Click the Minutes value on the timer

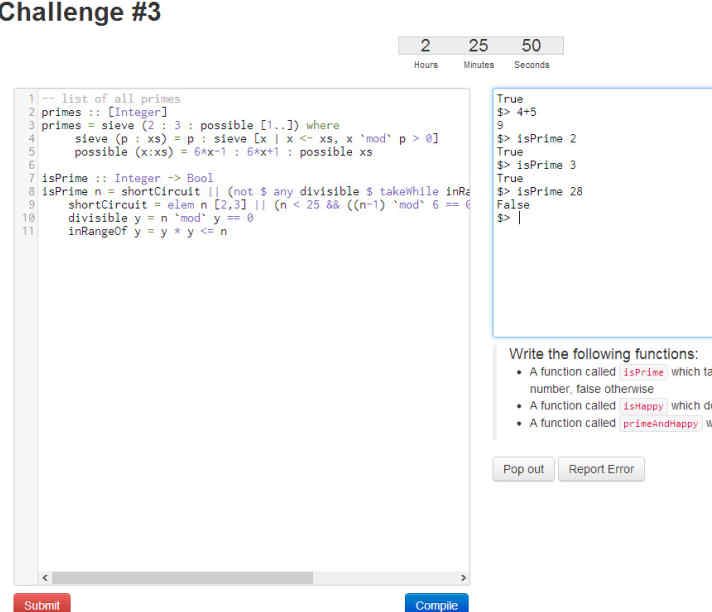point(478,46)
